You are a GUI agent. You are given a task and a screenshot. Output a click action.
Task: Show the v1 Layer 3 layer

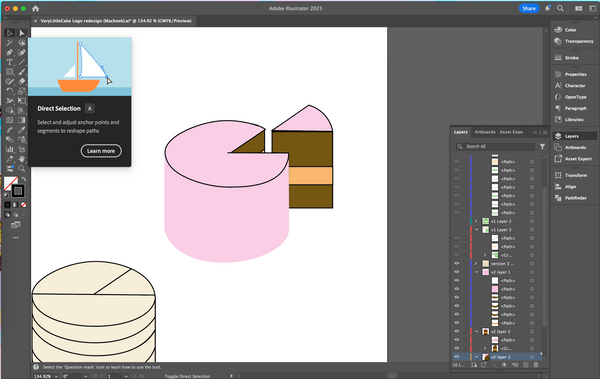pos(457,229)
